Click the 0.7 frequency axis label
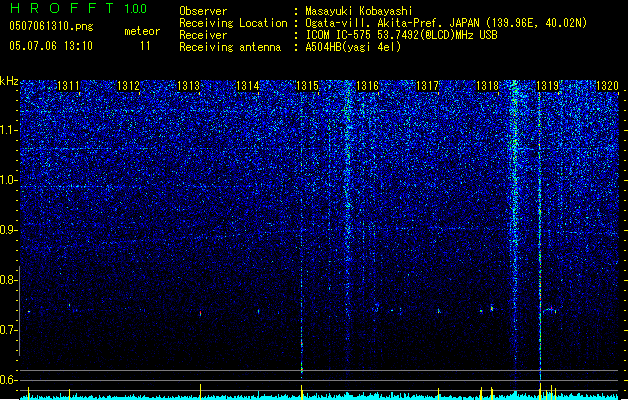Screen dimensions: 629x400 (8, 330)
